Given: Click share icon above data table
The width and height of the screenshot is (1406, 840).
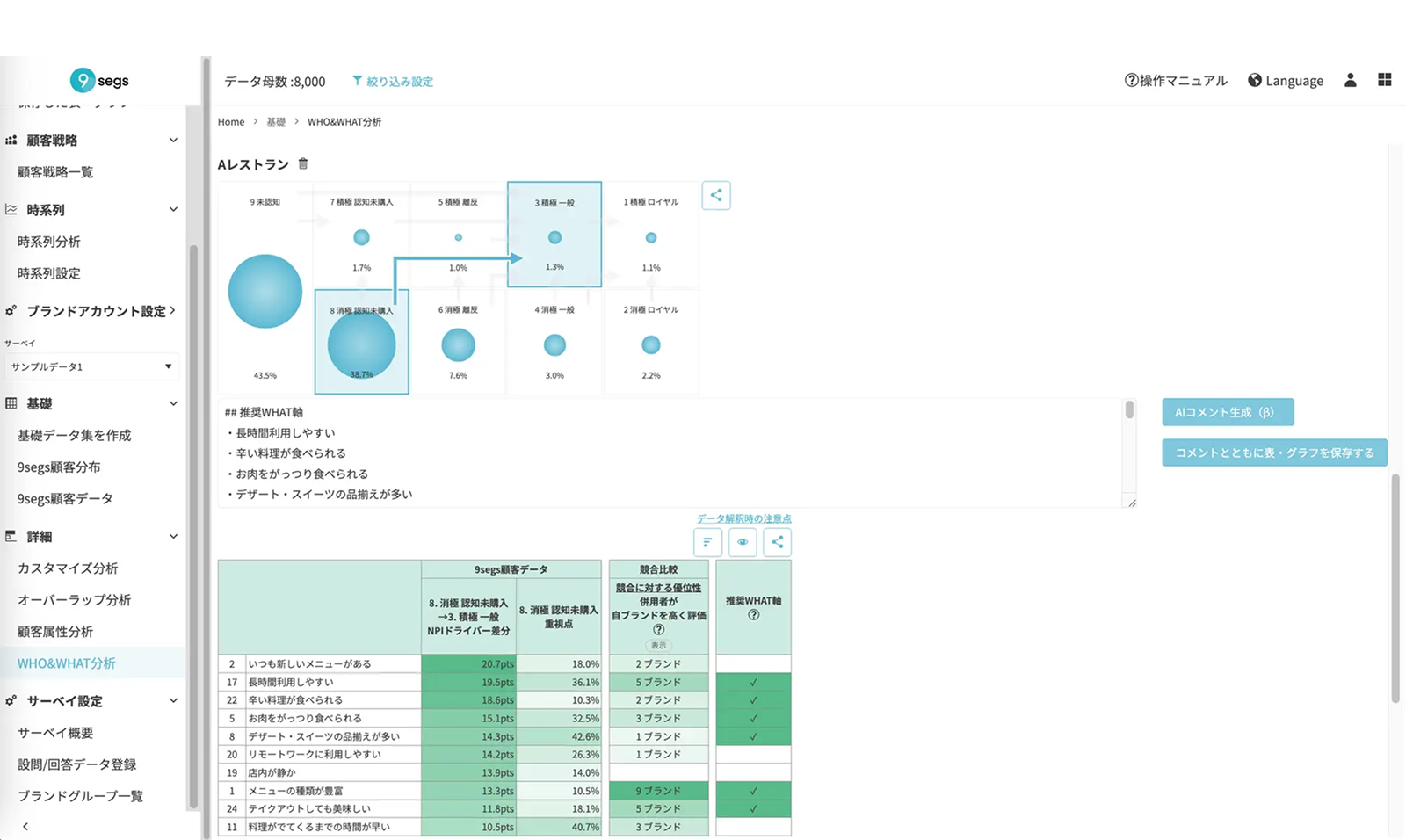Looking at the screenshot, I should (x=777, y=542).
